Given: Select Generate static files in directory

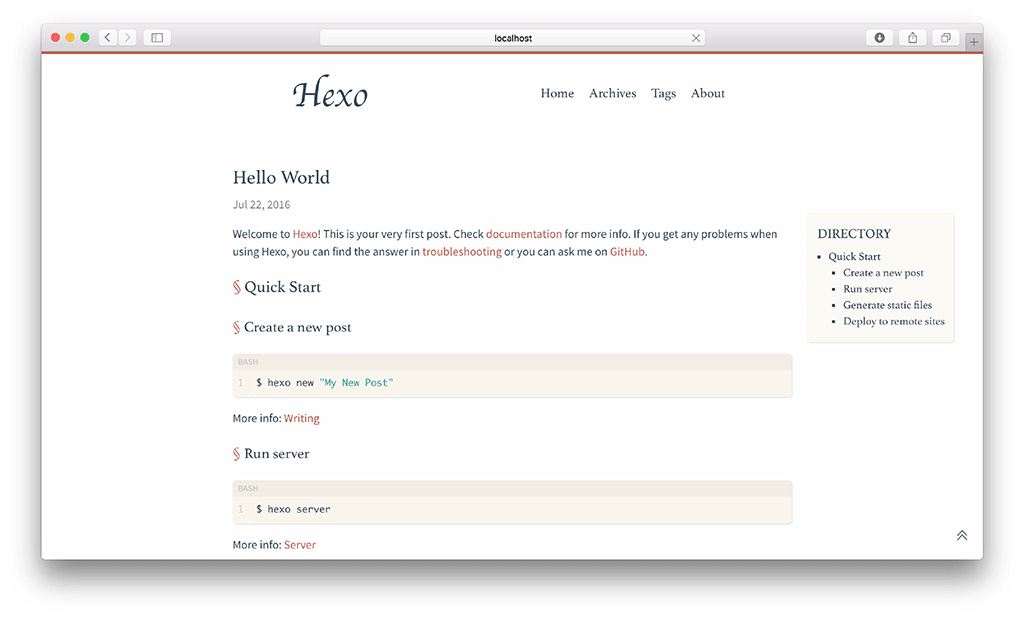Looking at the screenshot, I should tap(888, 305).
